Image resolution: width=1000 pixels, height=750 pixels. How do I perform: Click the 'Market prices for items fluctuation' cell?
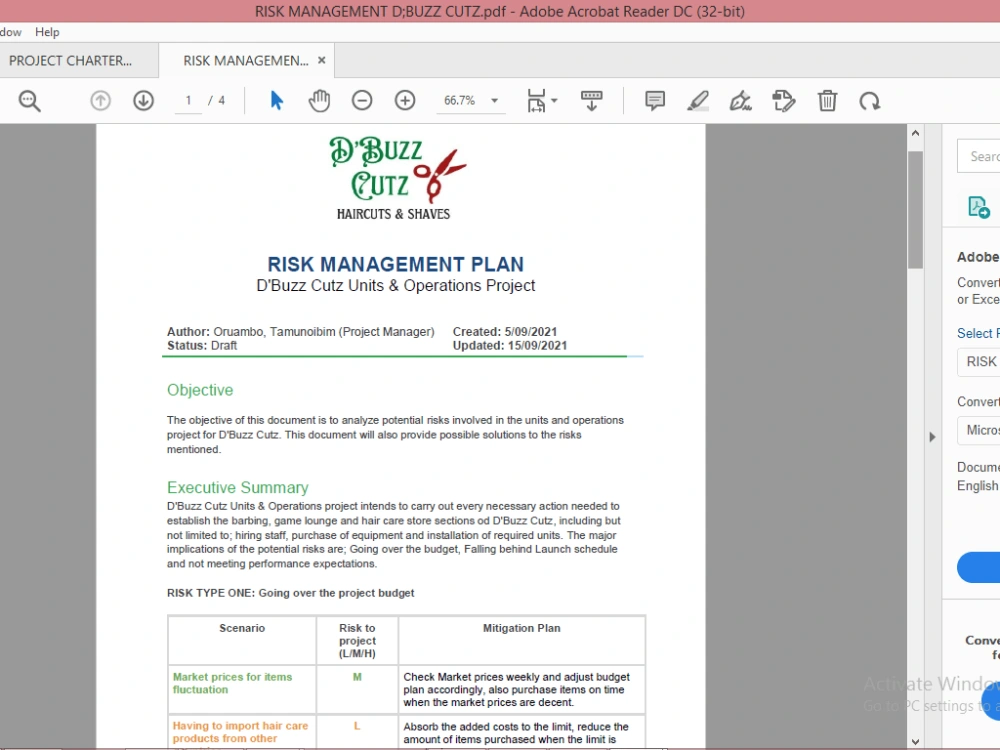coord(242,689)
